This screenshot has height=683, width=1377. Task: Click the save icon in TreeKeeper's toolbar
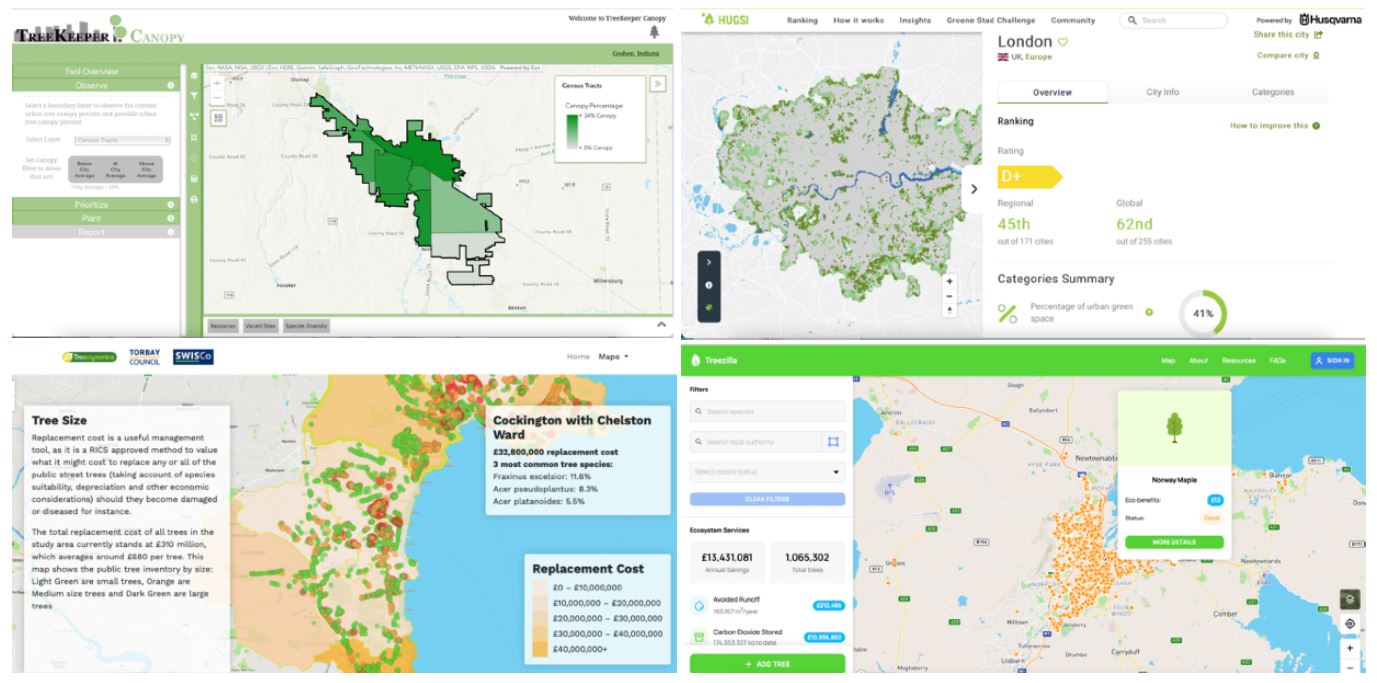pos(193,178)
